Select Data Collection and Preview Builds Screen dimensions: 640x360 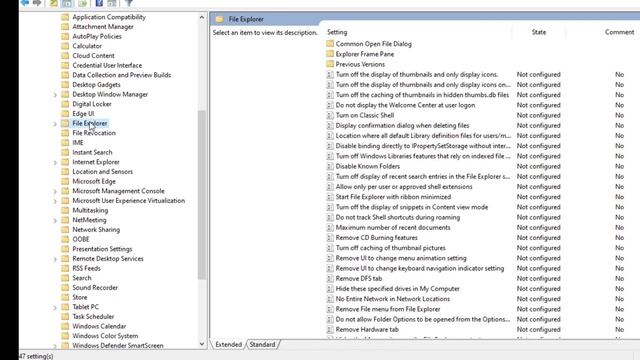(x=122, y=75)
